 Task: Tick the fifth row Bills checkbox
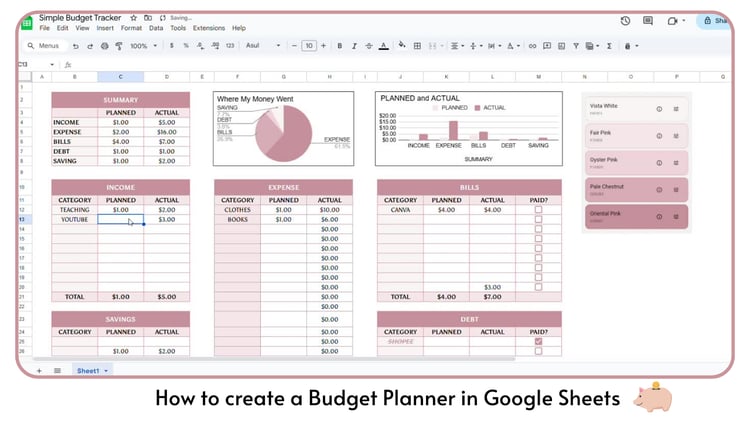(539, 248)
